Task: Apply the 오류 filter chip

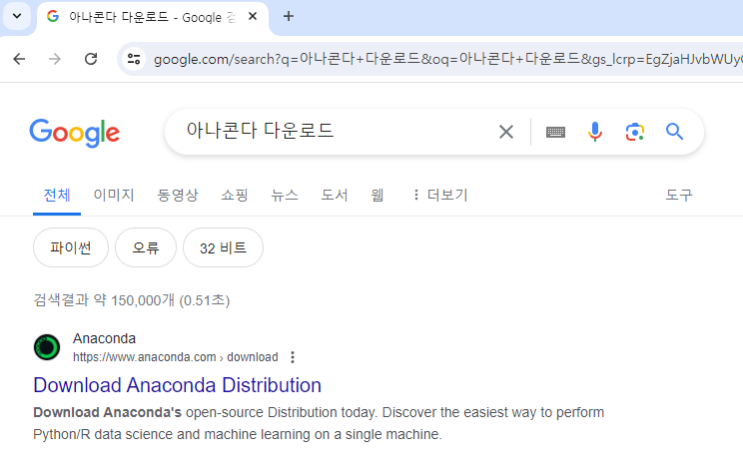Action: tap(145, 248)
